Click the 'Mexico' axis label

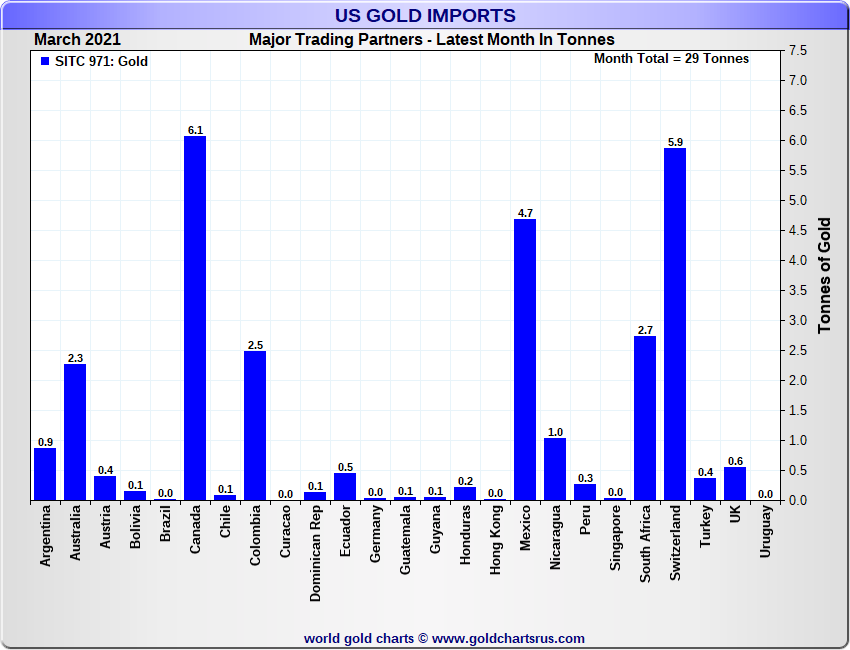525,528
